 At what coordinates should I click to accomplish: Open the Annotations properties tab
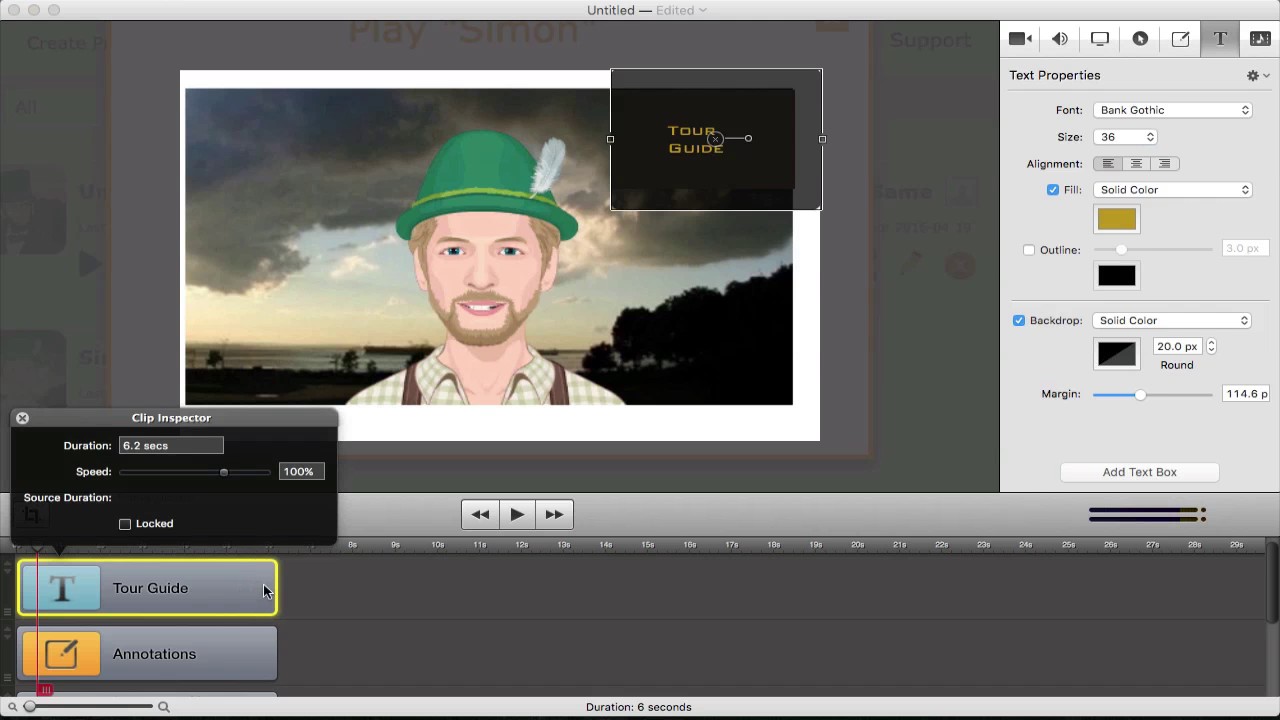pos(1180,39)
